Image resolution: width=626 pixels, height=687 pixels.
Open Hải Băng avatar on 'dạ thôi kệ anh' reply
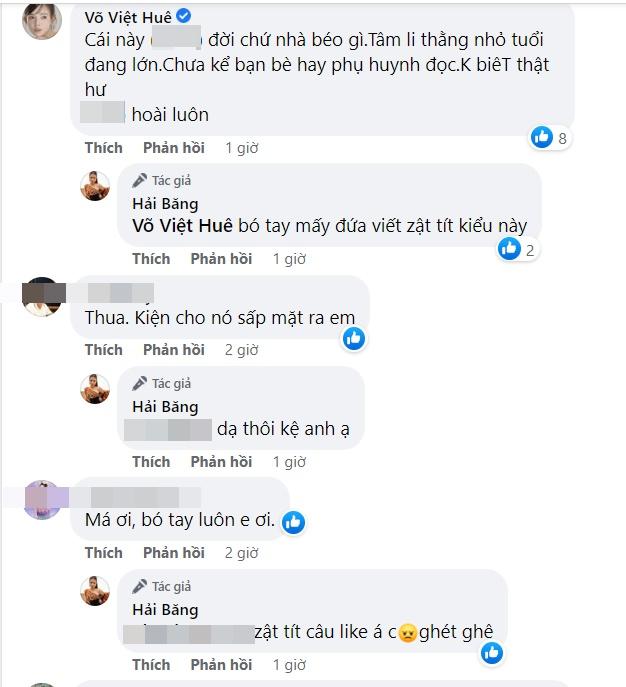[95, 389]
